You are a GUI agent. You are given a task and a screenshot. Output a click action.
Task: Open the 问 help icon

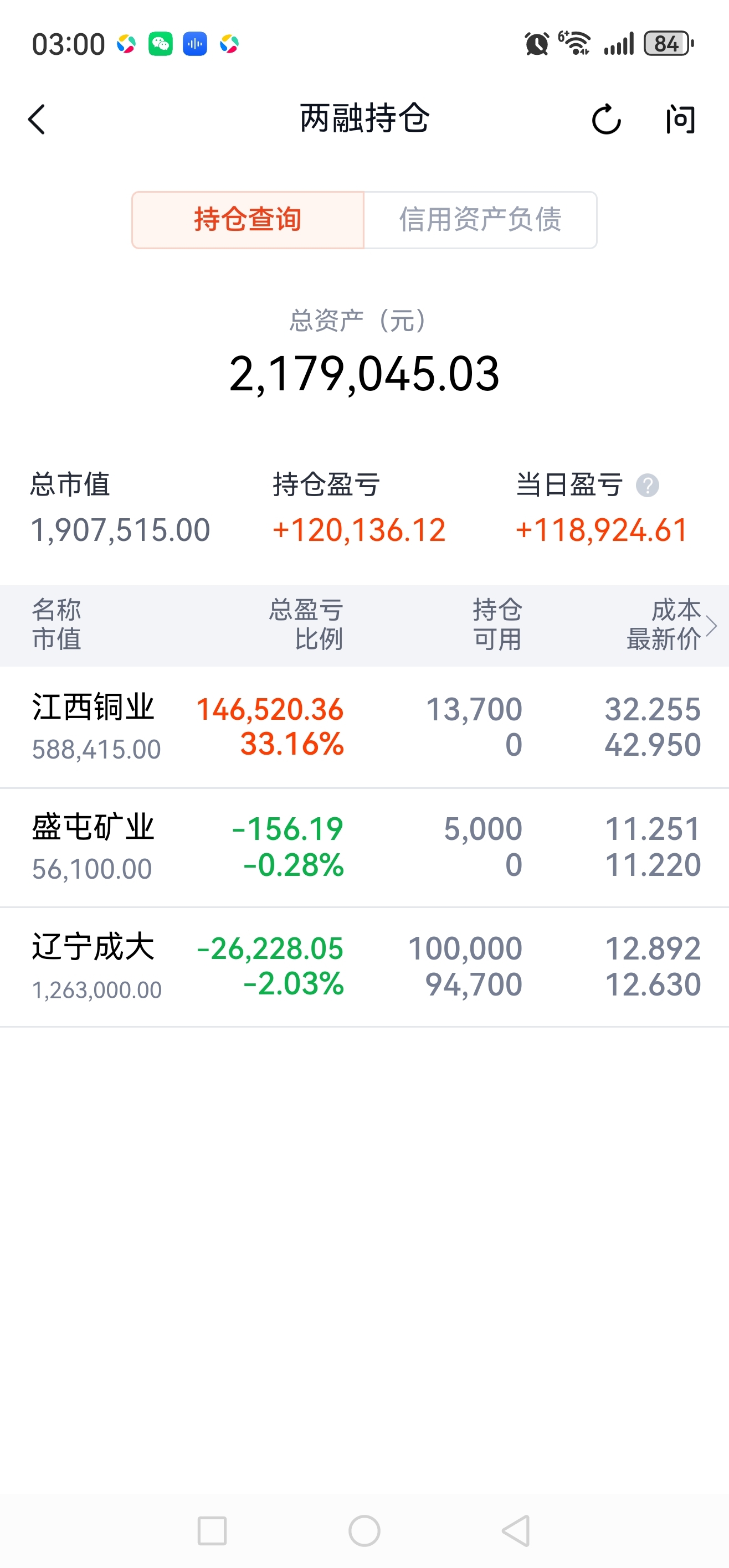point(680,118)
